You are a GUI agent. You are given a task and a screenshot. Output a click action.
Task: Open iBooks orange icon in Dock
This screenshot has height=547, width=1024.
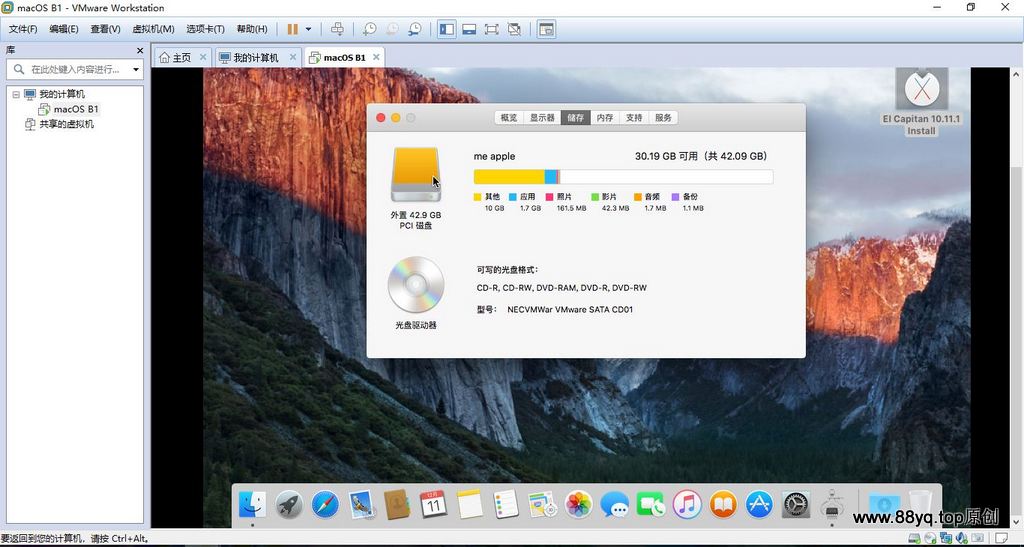tap(723, 505)
